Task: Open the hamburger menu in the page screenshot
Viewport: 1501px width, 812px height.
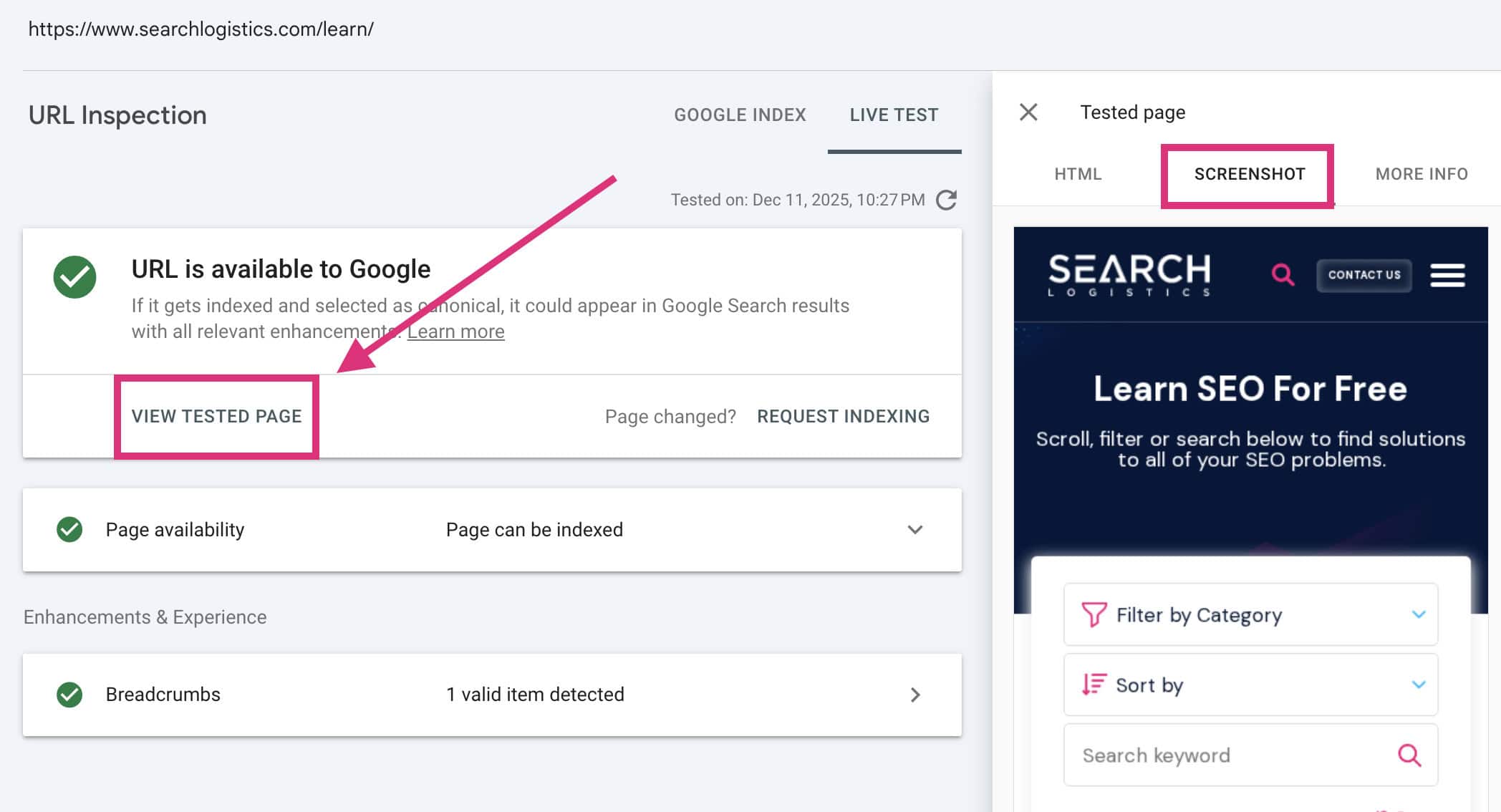Action: point(1447,274)
